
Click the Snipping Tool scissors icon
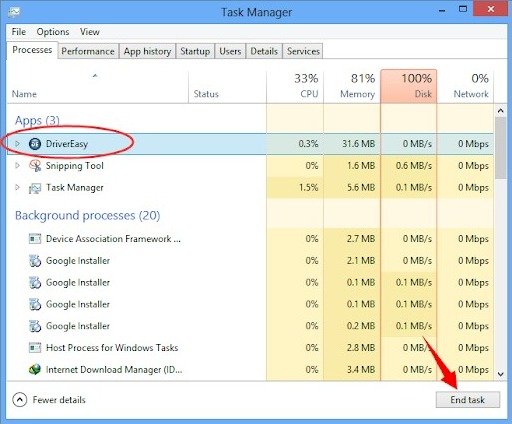pyautogui.click(x=35, y=166)
